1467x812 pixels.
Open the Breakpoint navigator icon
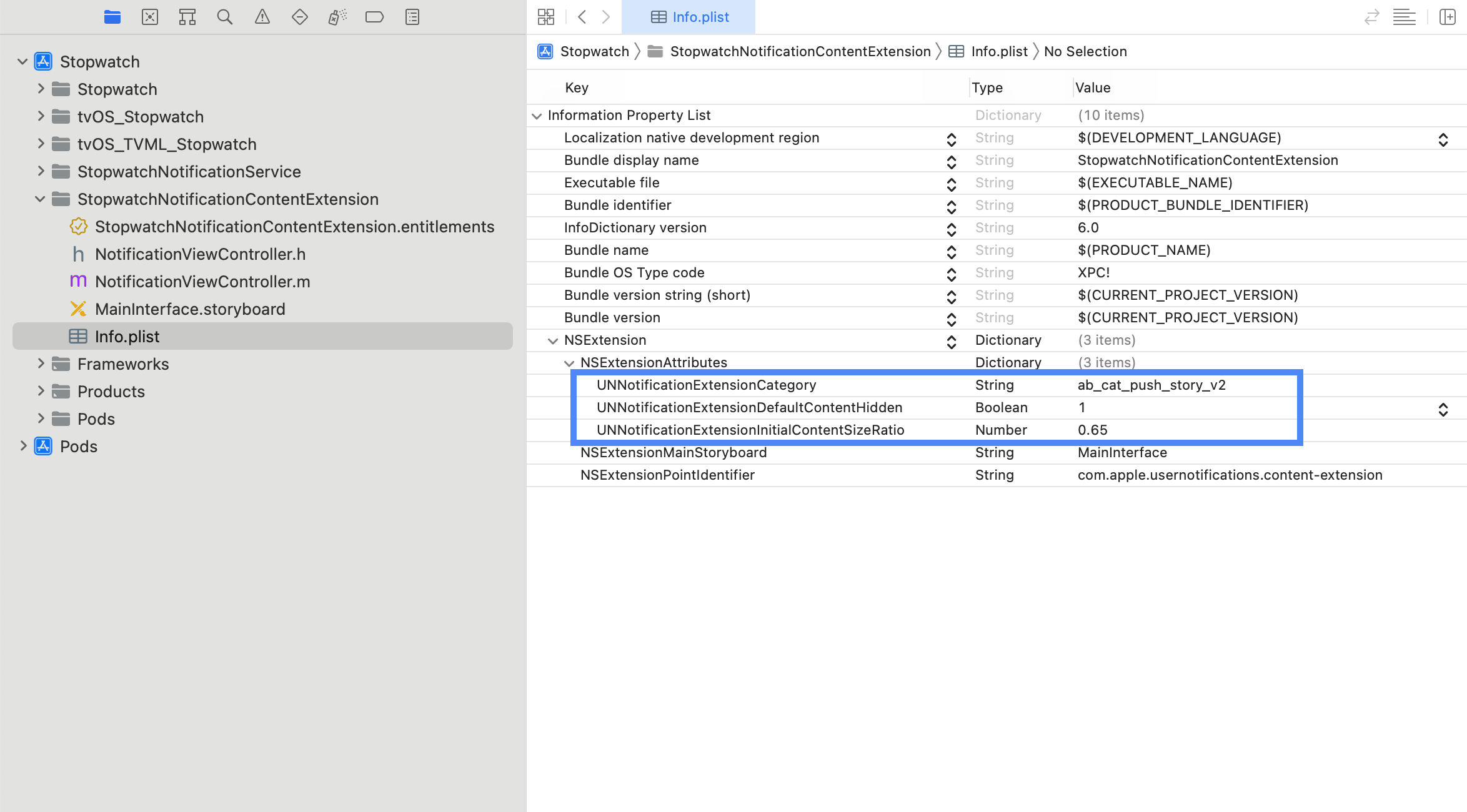click(375, 17)
